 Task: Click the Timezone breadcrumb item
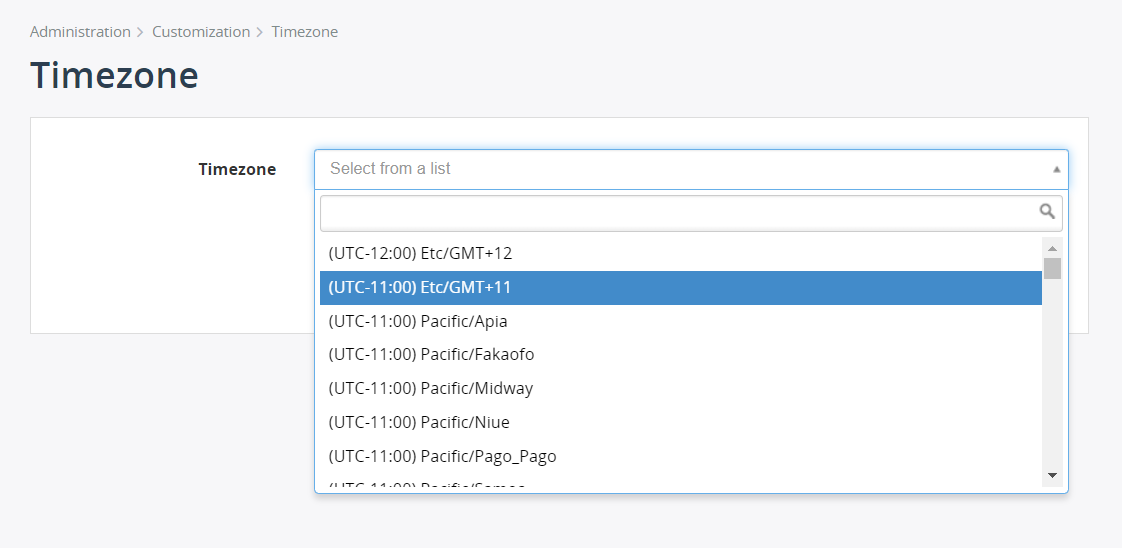pyautogui.click(x=305, y=31)
